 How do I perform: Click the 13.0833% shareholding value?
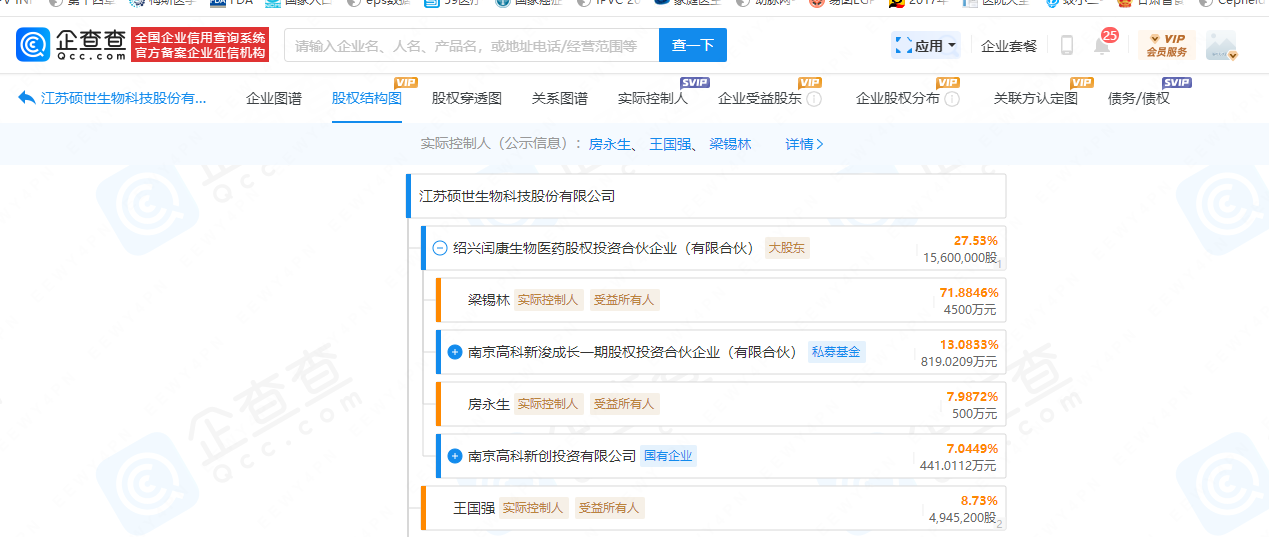tap(968, 344)
